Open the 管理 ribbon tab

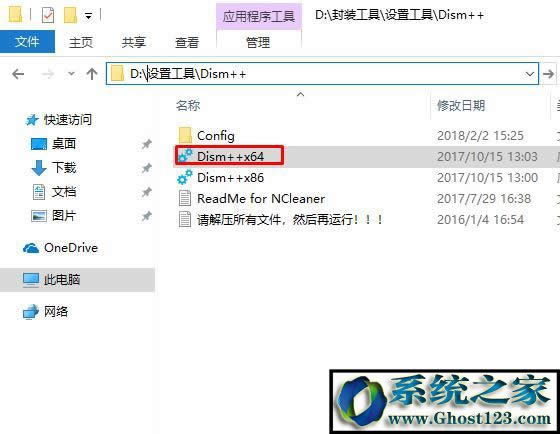click(x=258, y=43)
